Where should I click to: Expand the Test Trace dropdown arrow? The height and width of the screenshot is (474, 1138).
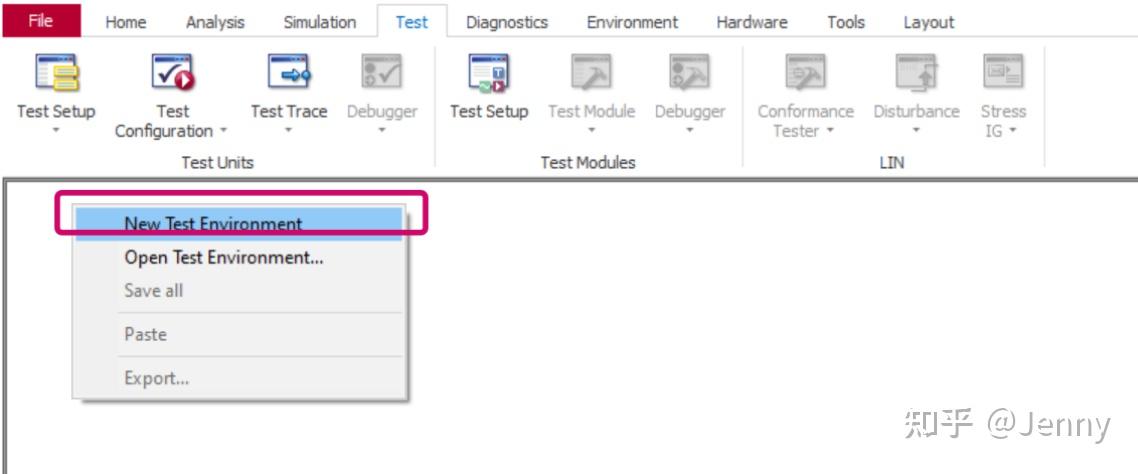pos(288,131)
